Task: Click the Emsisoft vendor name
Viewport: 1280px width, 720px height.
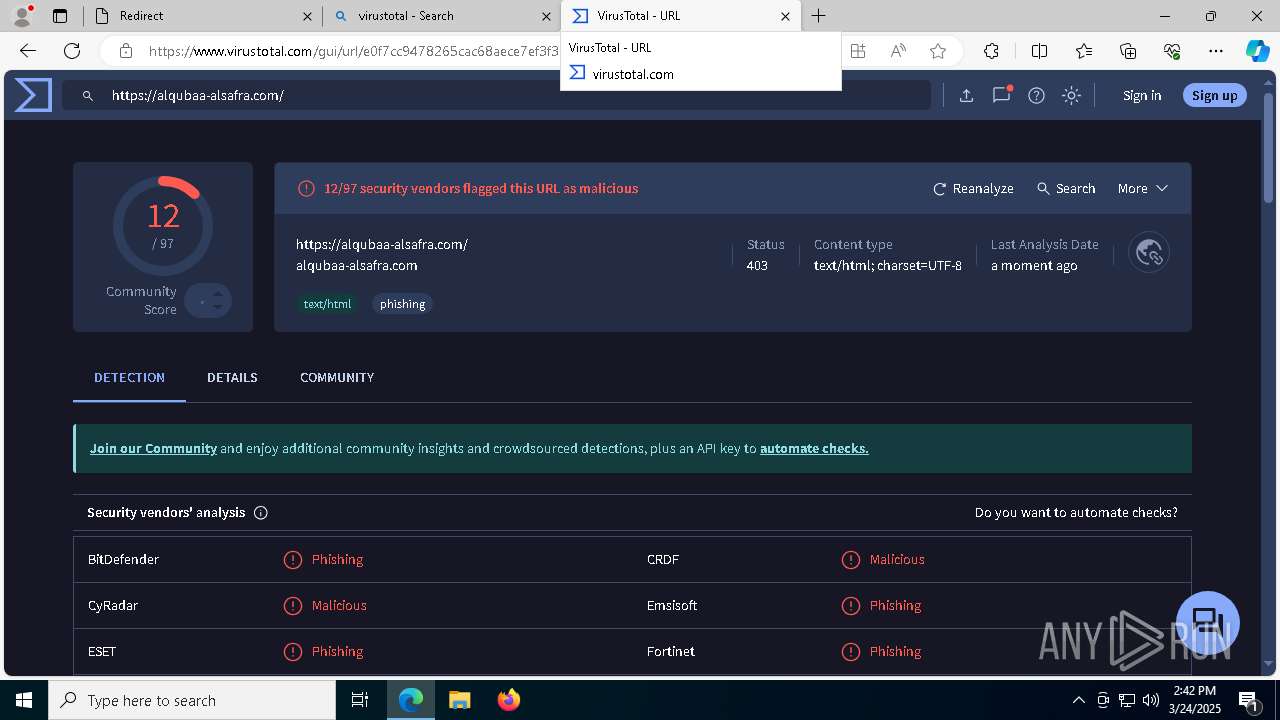Action: click(672, 606)
